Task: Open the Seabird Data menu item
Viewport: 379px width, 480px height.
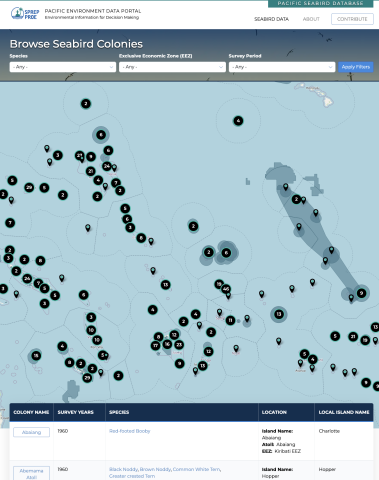Action: coord(271,19)
